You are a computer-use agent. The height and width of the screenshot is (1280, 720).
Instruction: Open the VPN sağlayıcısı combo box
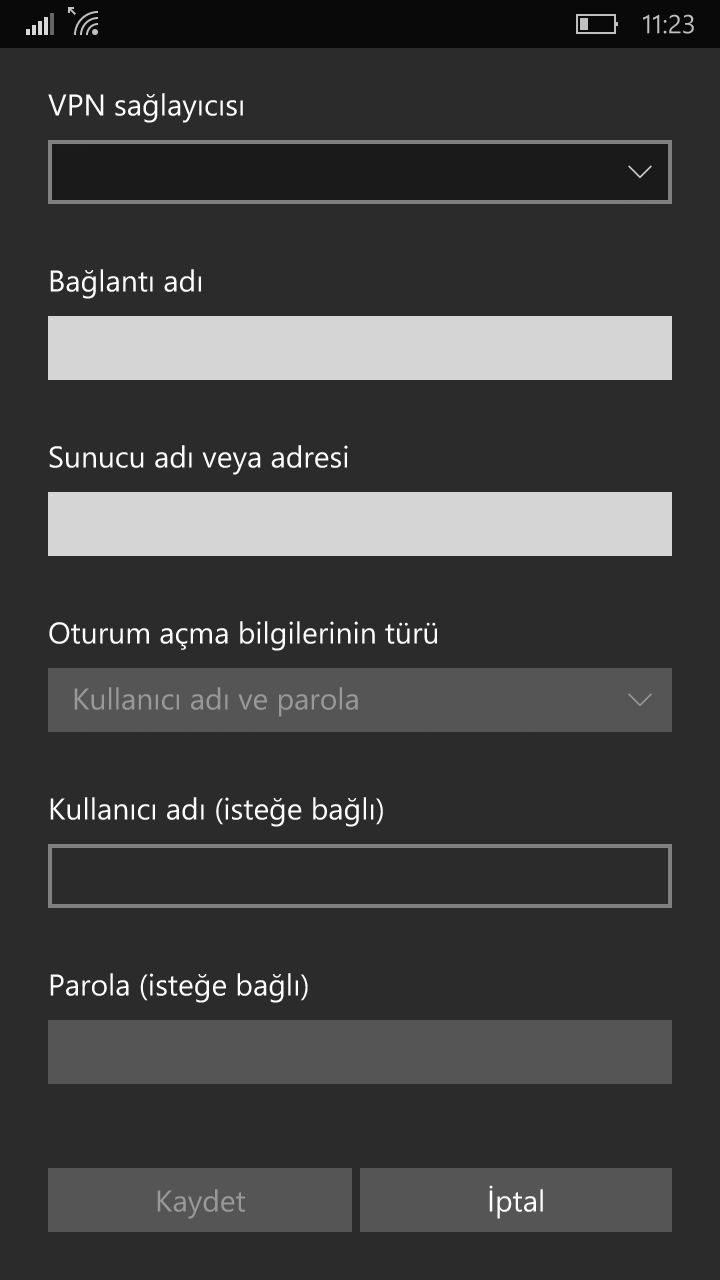tap(360, 172)
